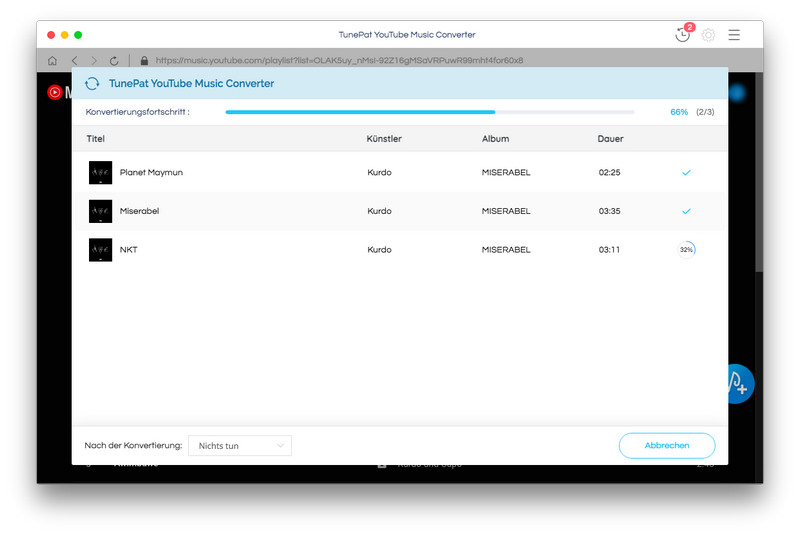Go to home page icon
This screenshot has height=536, width=800.
point(52,61)
